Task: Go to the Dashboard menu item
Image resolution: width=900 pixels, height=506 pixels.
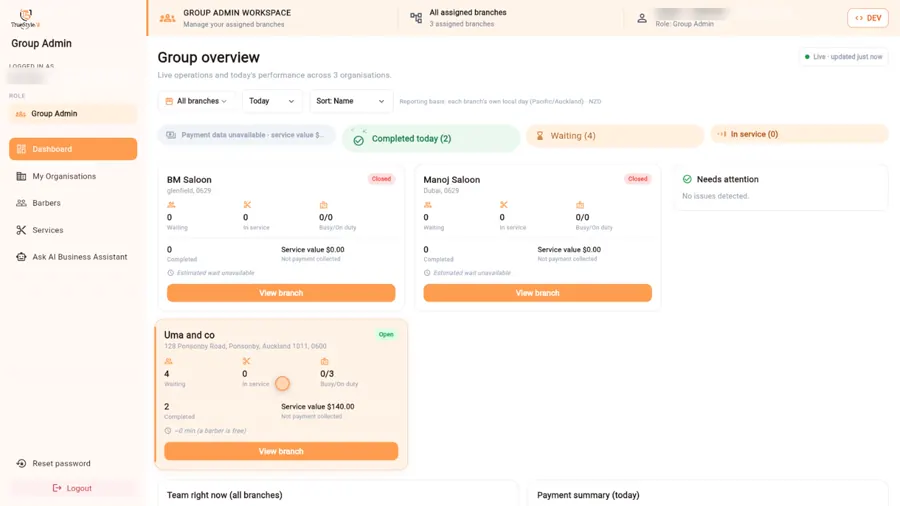Action: pyautogui.click(x=73, y=149)
